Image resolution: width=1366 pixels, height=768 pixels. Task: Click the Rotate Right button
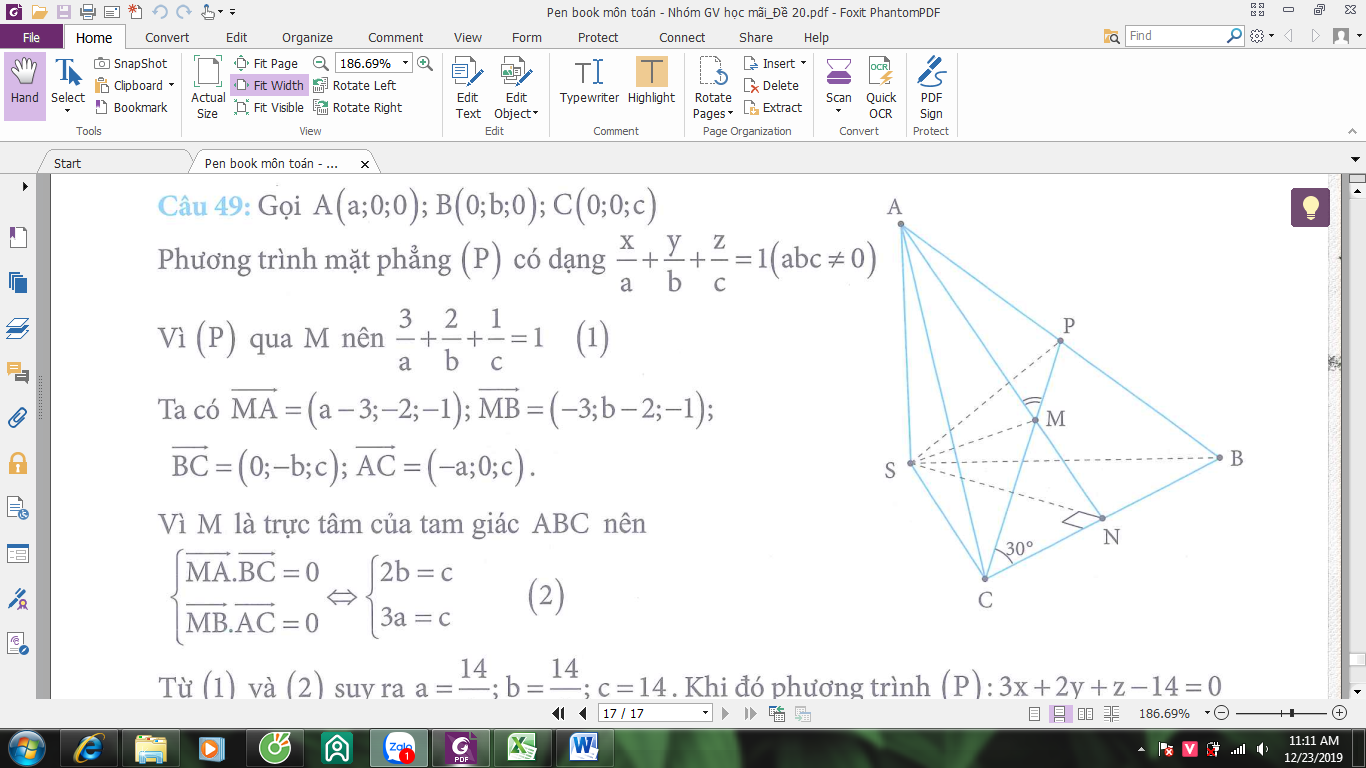(357, 107)
